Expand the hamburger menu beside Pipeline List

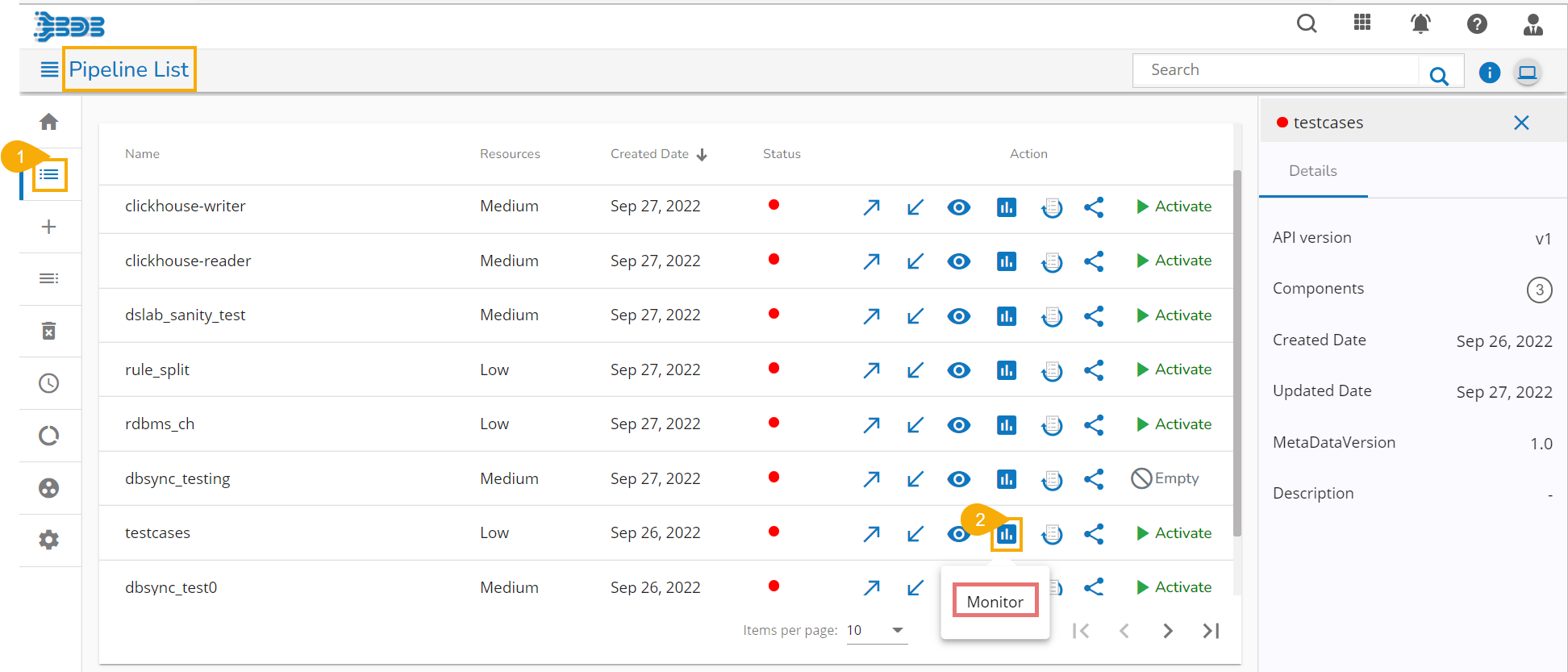coord(49,70)
